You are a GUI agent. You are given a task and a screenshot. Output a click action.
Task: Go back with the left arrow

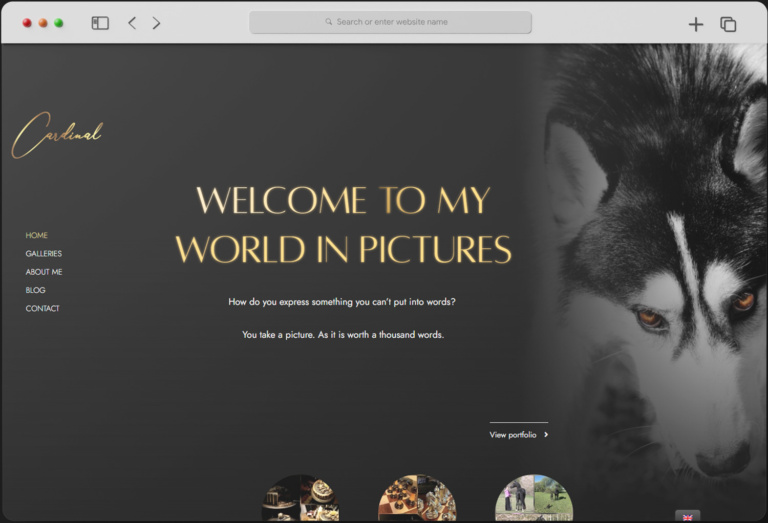(x=132, y=23)
